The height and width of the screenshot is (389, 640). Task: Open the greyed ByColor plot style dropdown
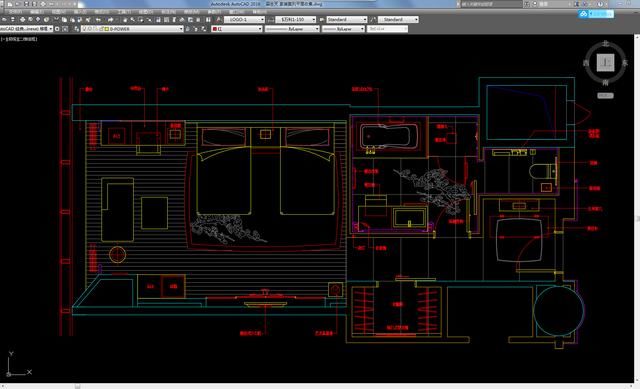405,29
